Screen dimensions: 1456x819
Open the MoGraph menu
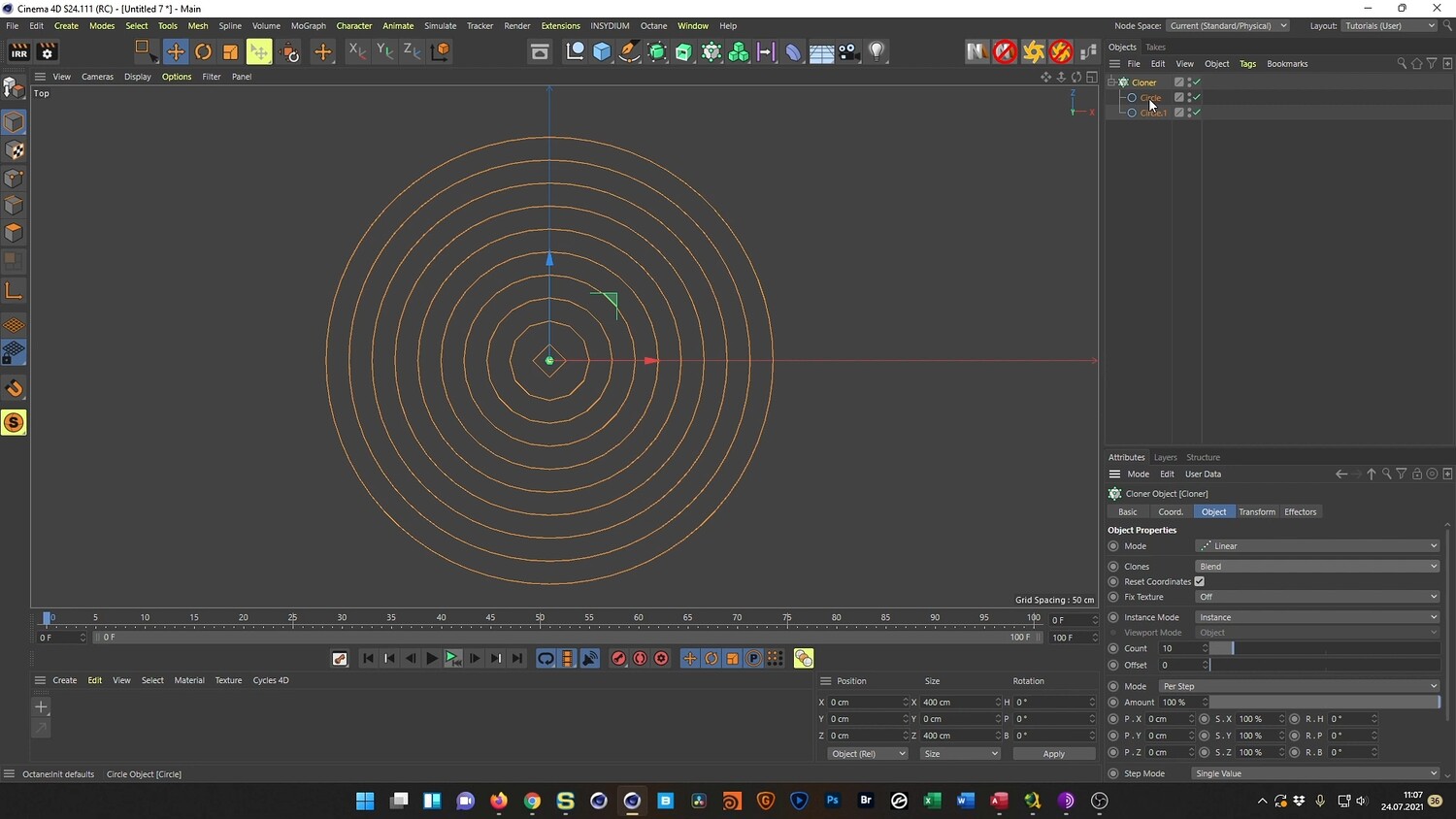[308, 26]
